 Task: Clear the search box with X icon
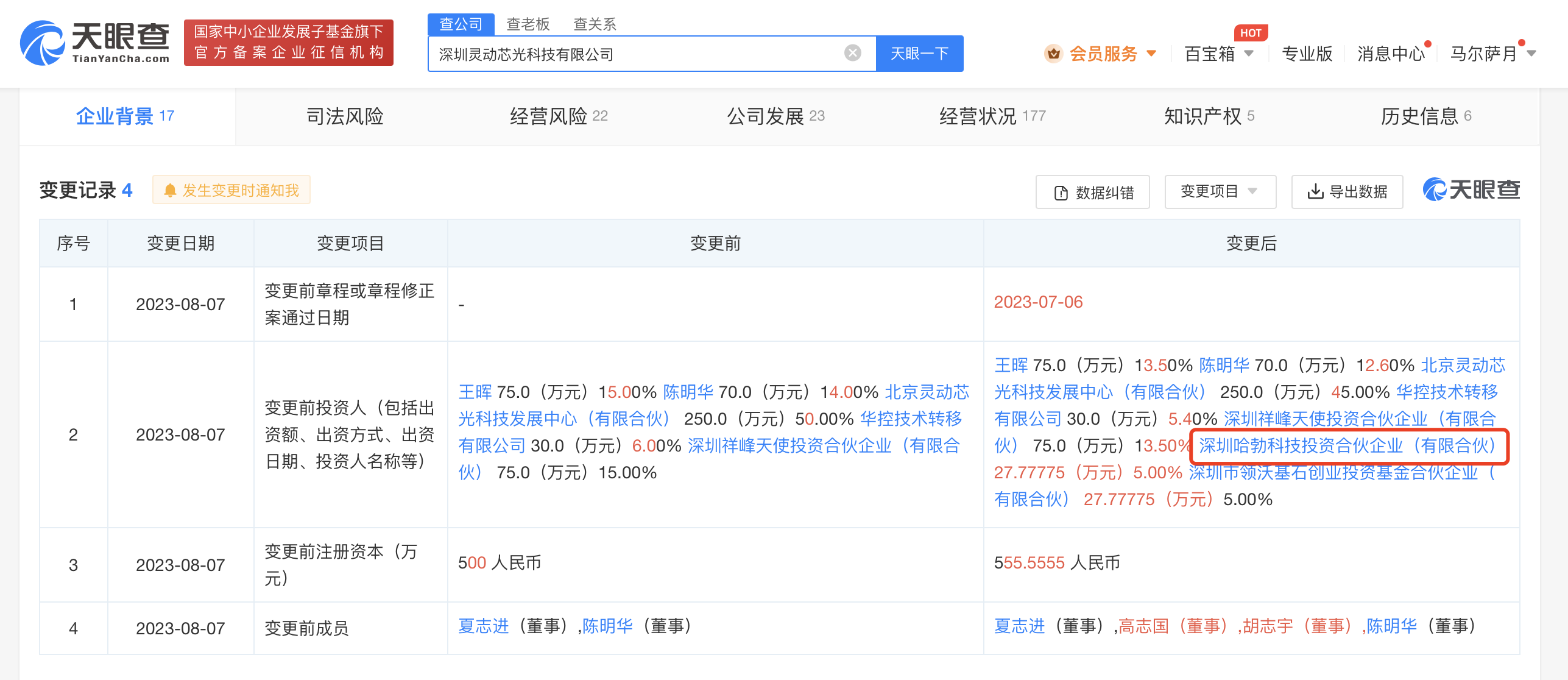(852, 54)
